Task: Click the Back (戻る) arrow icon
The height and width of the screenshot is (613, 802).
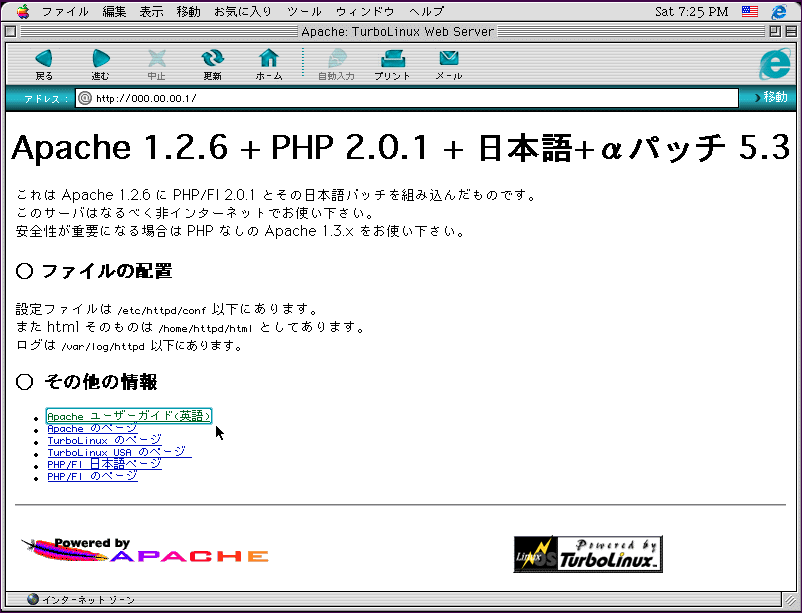Action: 44,58
